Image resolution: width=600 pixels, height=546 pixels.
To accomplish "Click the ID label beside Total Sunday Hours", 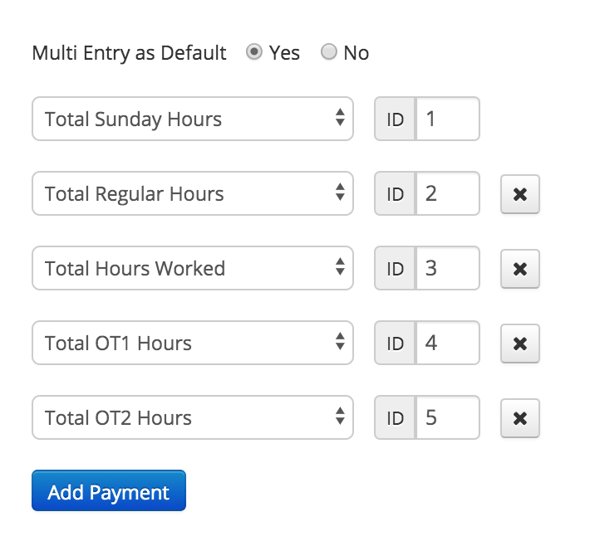I will coord(395,119).
